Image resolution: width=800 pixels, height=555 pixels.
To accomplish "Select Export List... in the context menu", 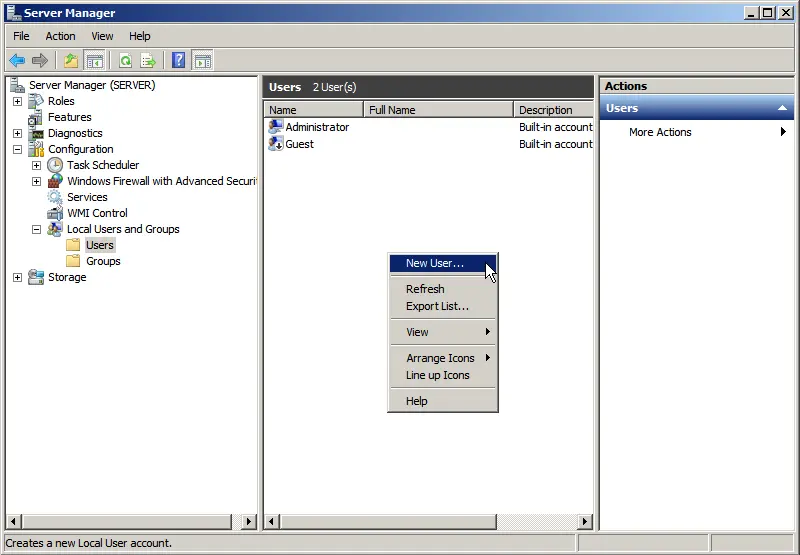I will (x=437, y=306).
